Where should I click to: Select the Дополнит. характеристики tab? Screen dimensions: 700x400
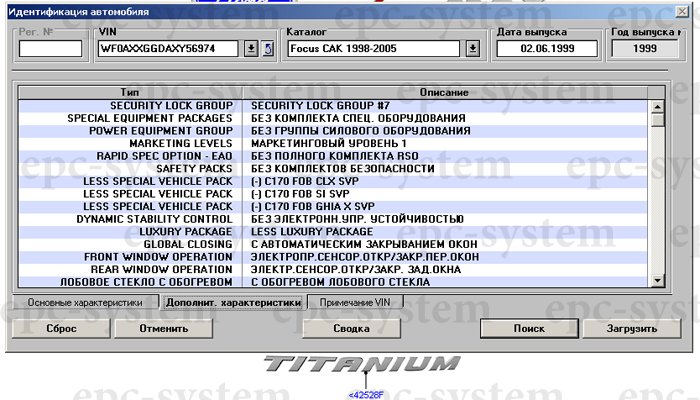tap(233, 302)
